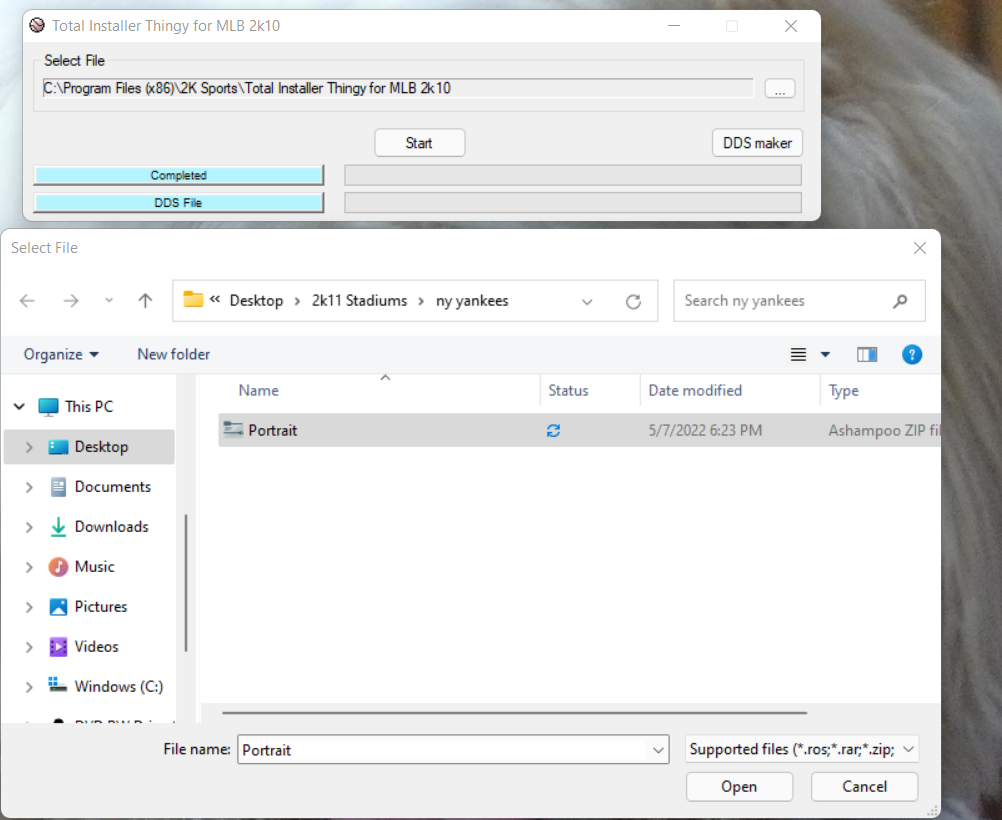
Task: Go back in the file dialog
Action: click(27, 300)
